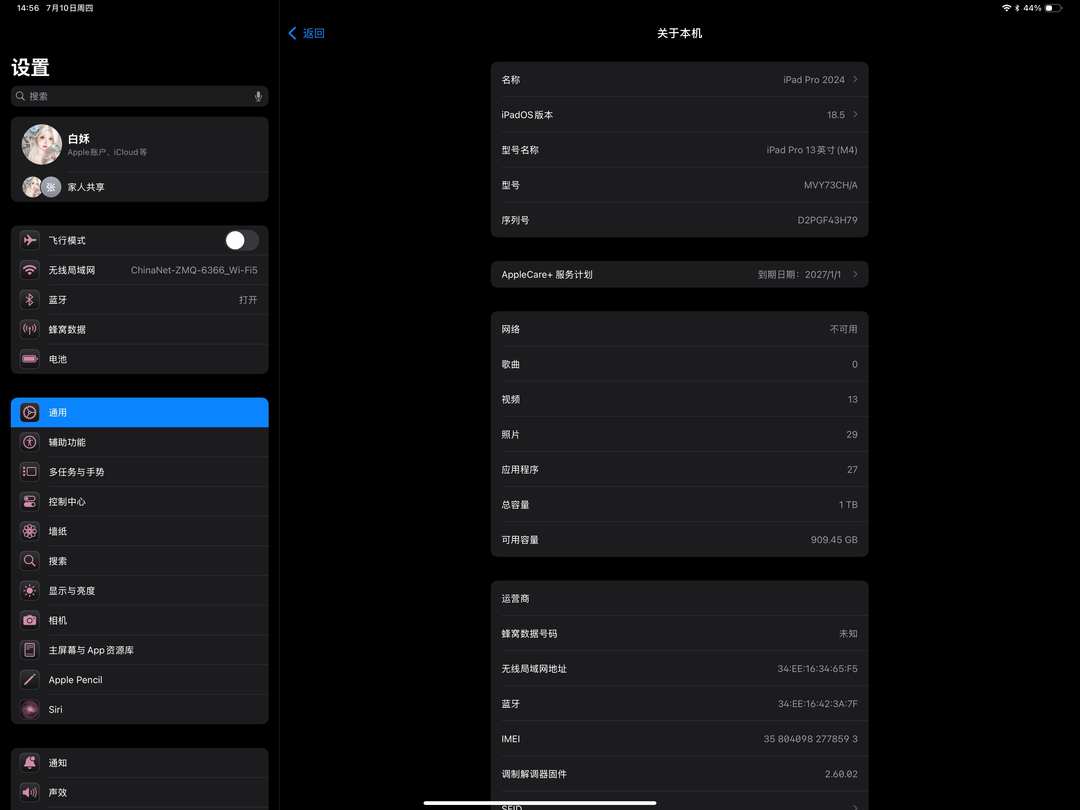Open the iPadOS version 18.5 chevron

pyautogui.click(x=855, y=114)
